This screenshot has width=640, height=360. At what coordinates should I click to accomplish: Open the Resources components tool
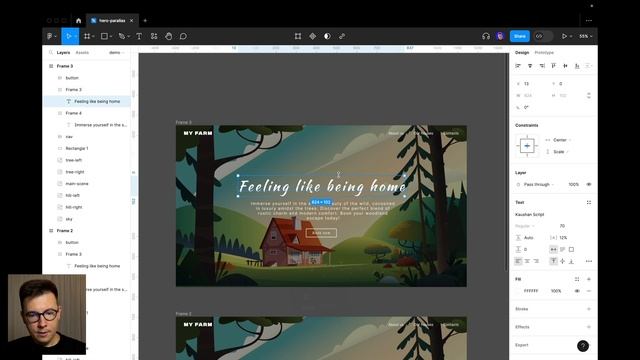pos(154,36)
